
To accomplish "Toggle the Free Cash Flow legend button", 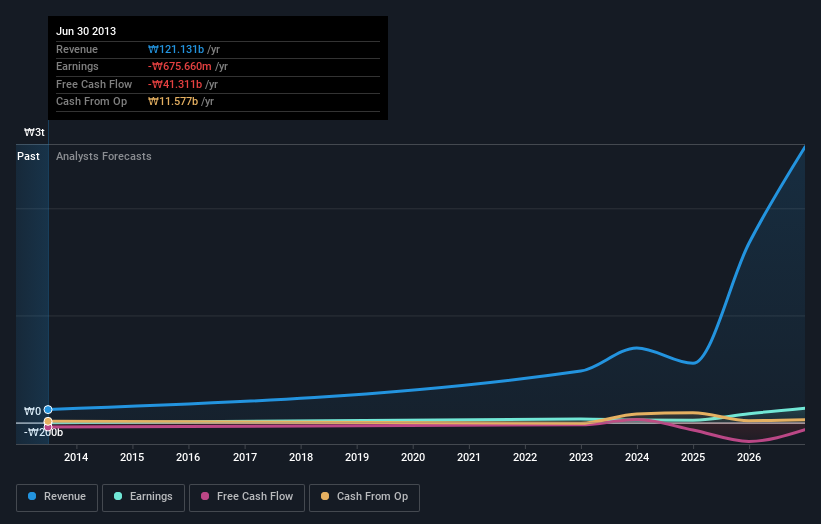I will [x=247, y=497].
